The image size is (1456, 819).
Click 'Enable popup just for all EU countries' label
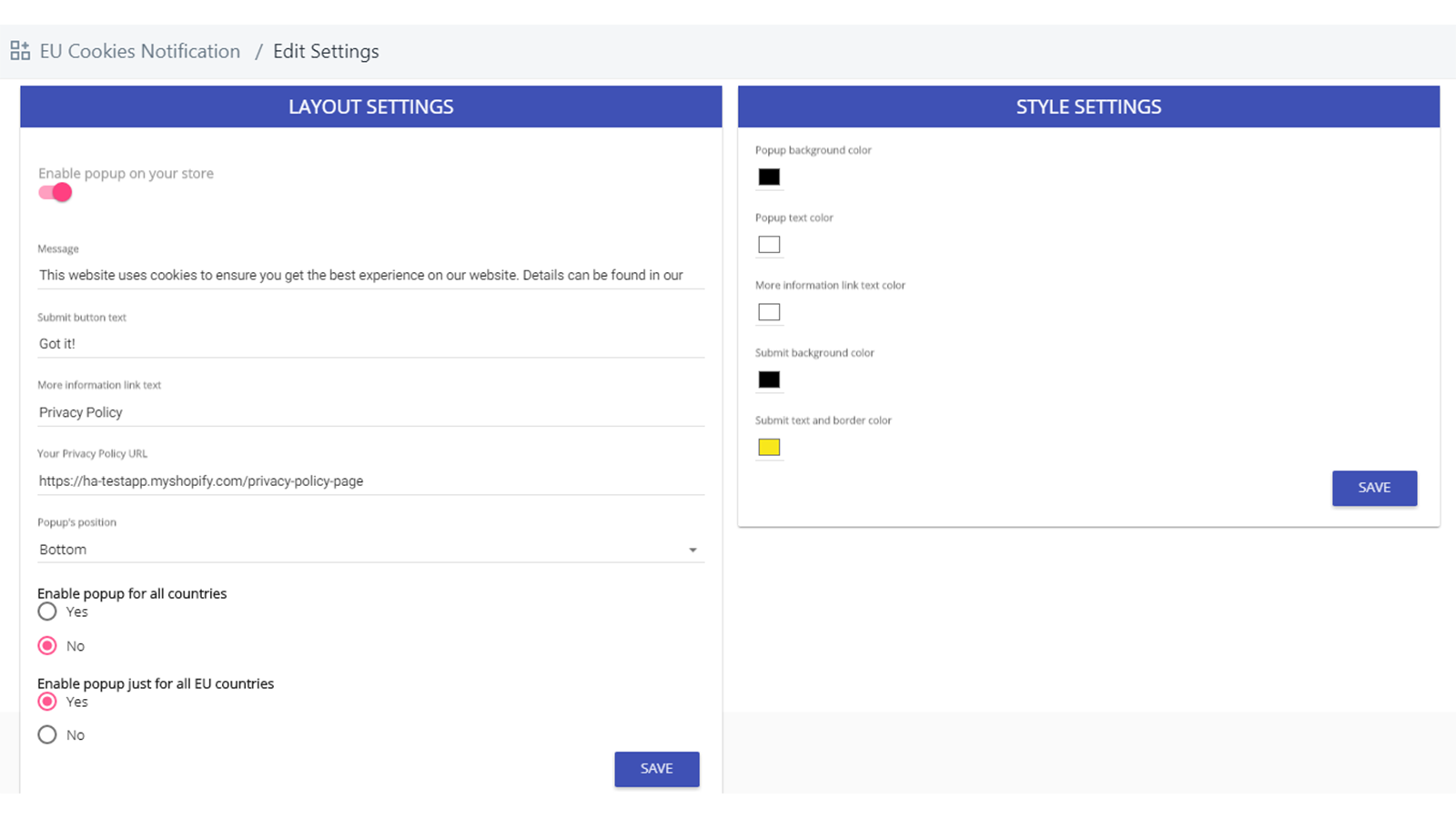[156, 683]
